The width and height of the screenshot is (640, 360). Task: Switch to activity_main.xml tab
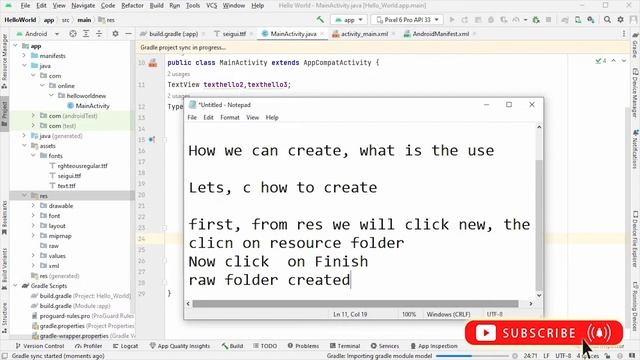pos(364,34)
